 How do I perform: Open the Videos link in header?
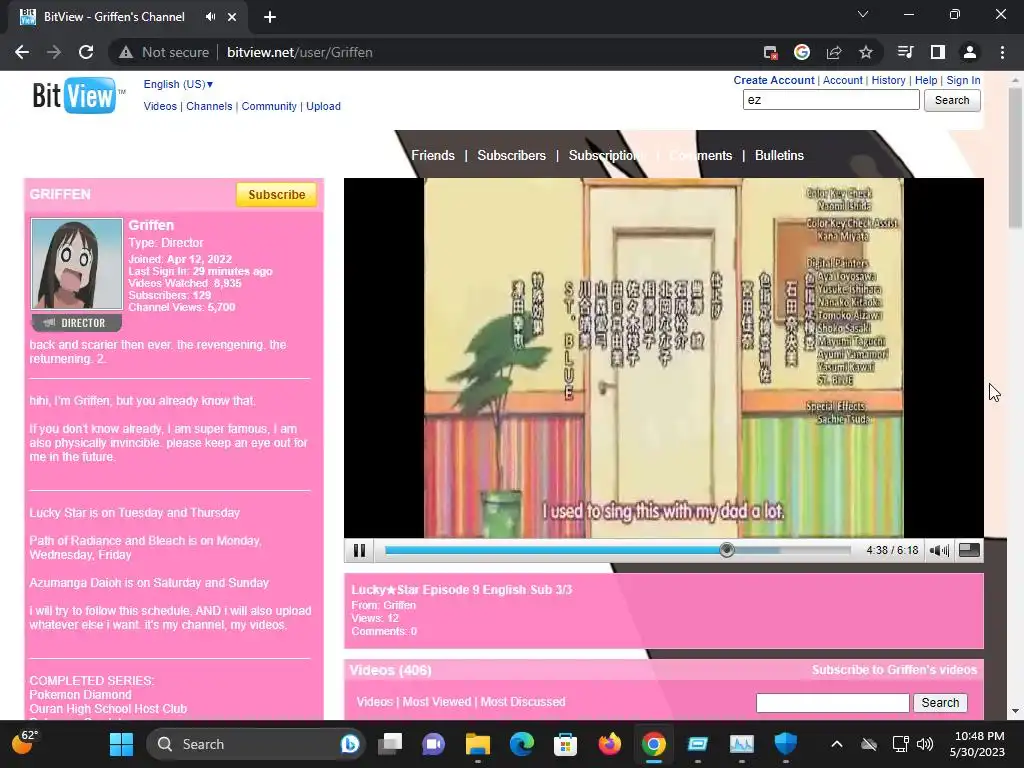point(160,106)
